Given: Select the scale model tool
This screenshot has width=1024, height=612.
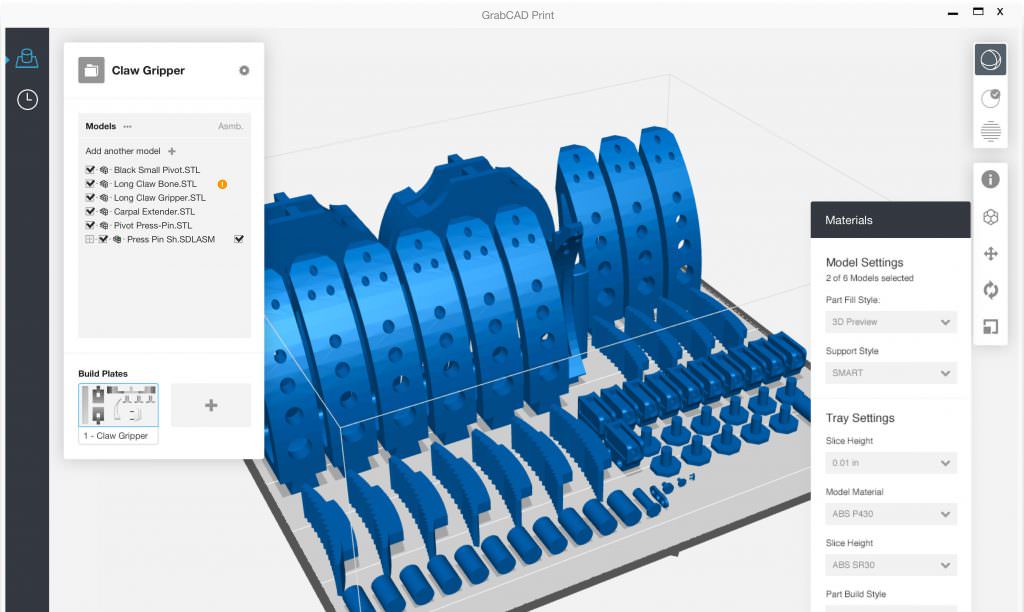Looking at the screenshot, I should (x=990, y=326).
